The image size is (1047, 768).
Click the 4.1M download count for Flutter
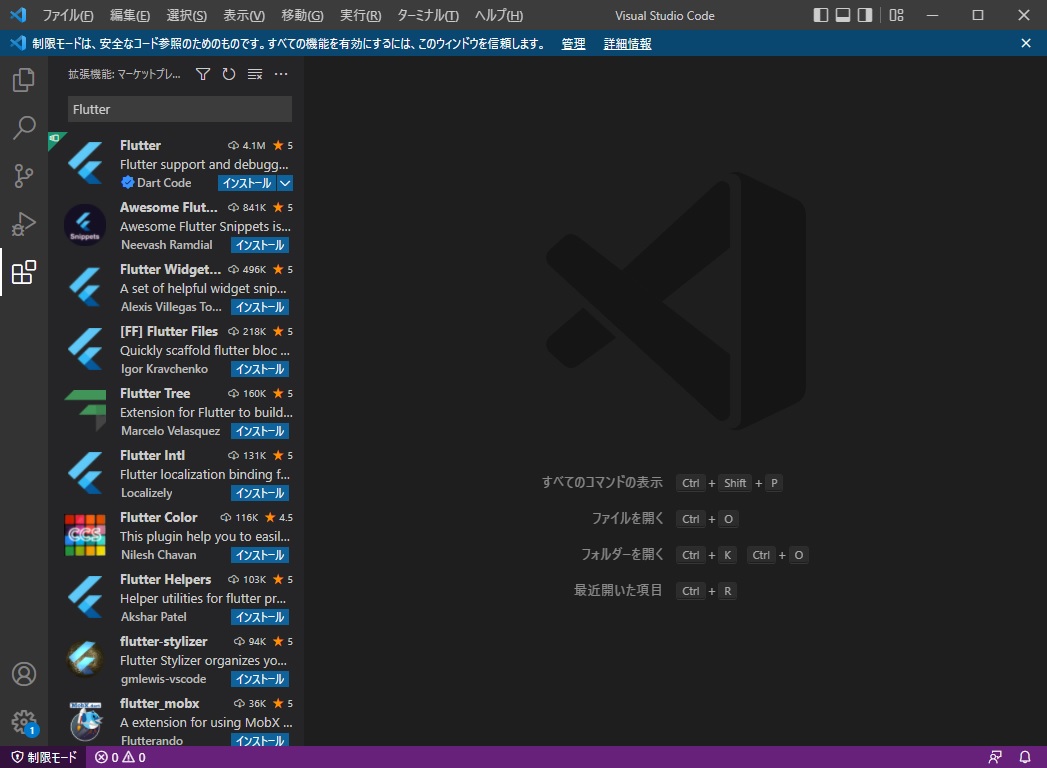246,146
